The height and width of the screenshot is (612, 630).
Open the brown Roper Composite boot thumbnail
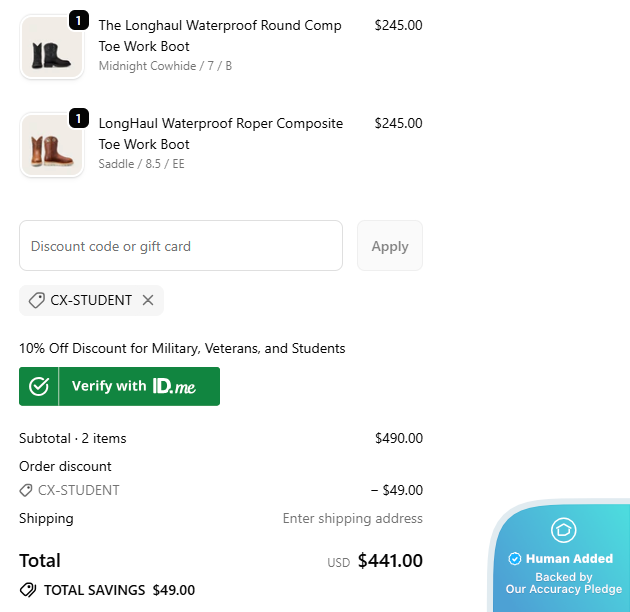pyautogui.click(x=51, y=145)
